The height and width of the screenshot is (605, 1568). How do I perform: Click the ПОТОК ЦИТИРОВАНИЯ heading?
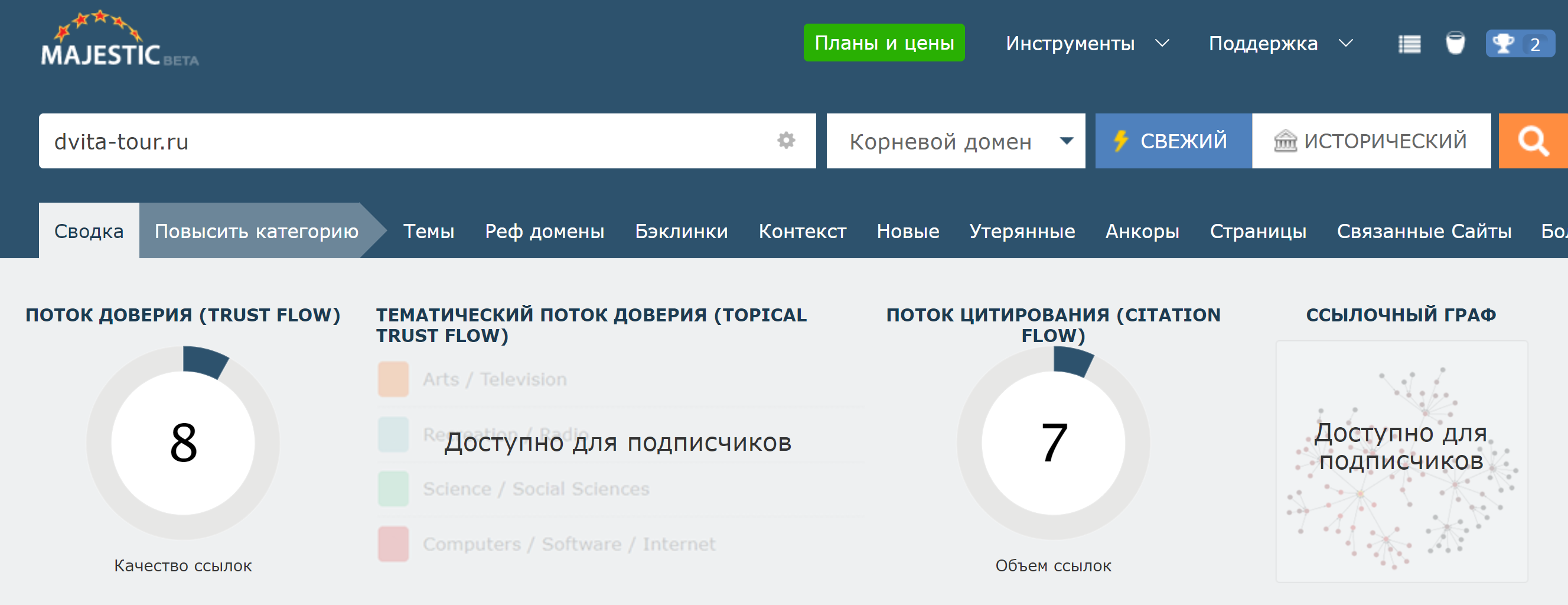1053,325
